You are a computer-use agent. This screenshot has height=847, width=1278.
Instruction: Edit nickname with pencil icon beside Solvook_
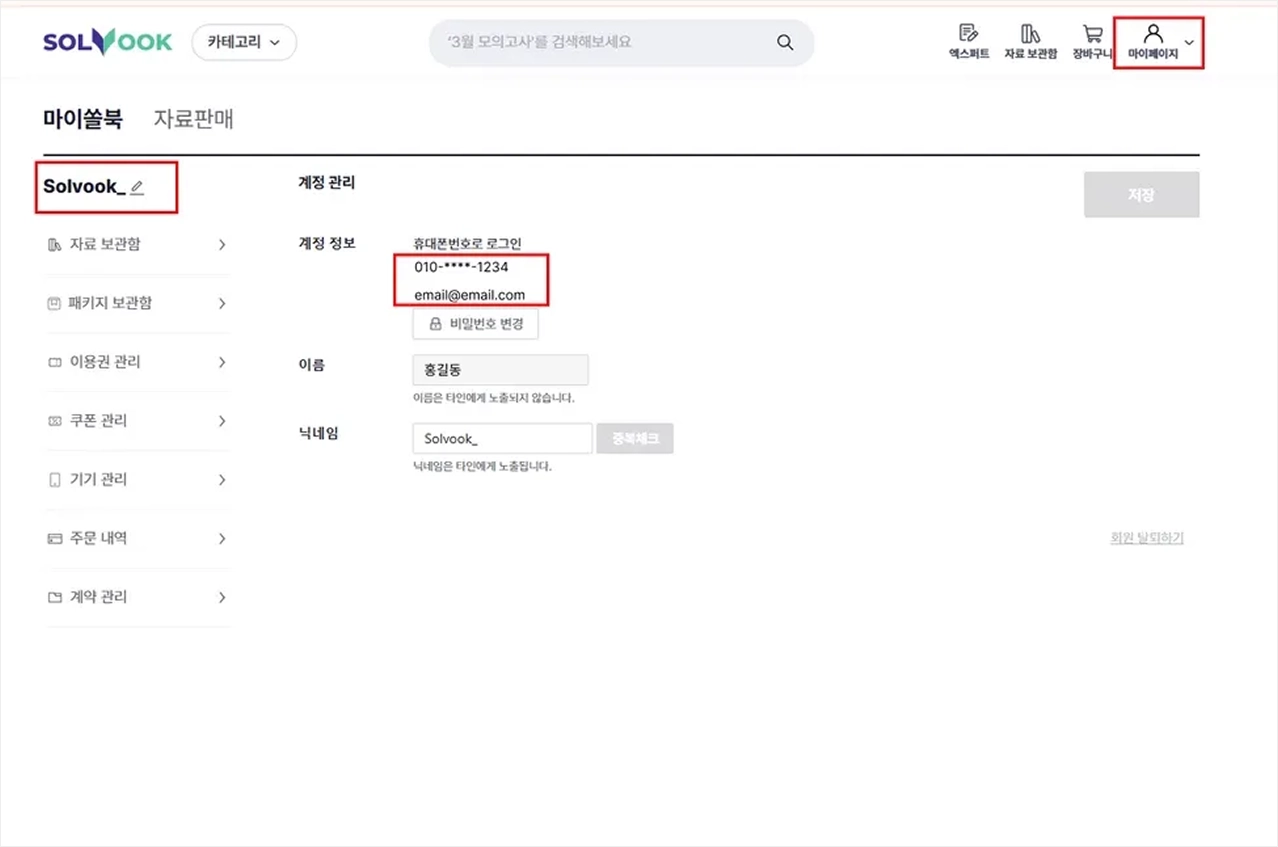click(x=137, y=187)
